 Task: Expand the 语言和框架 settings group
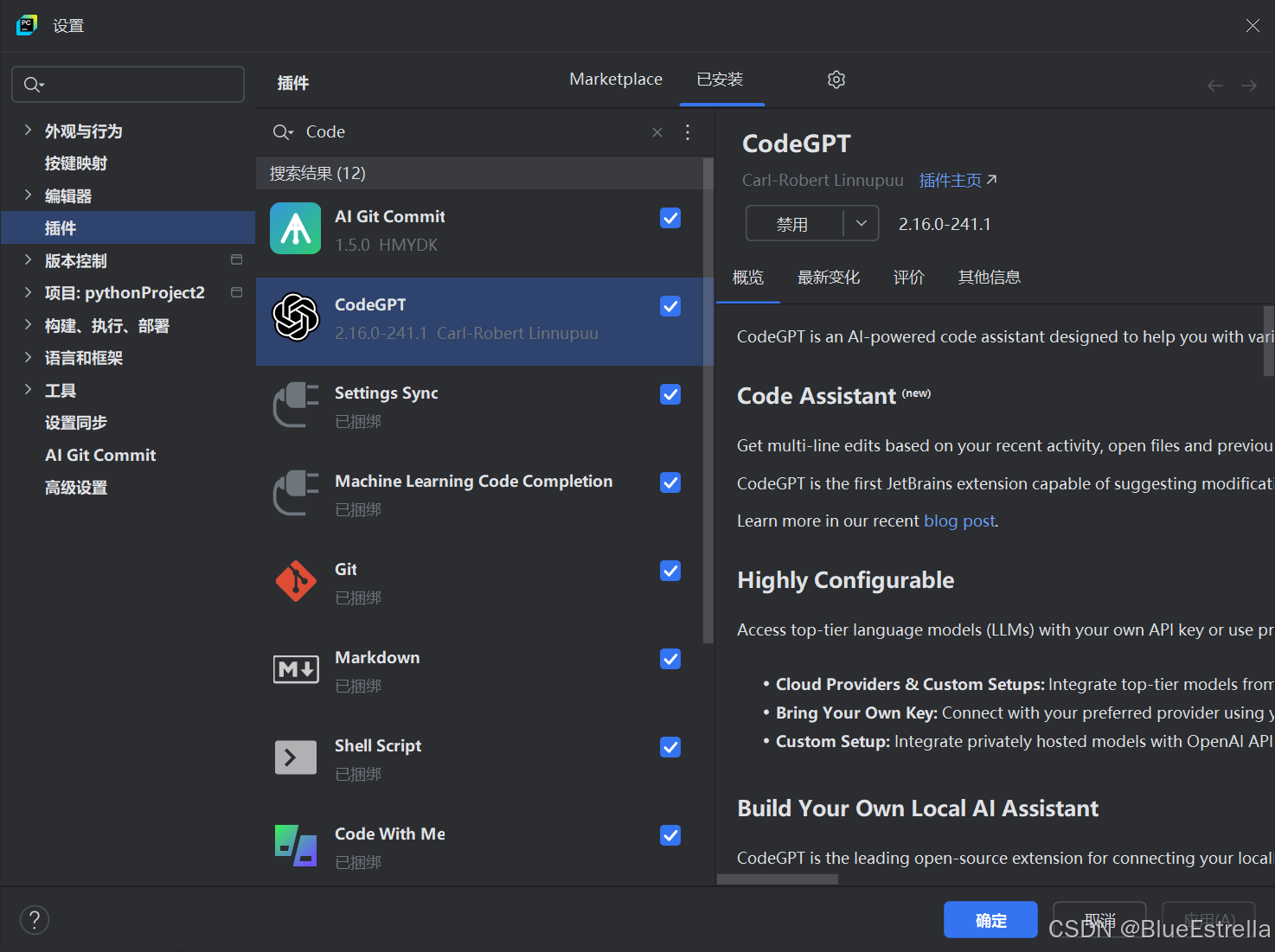click(28, 357)
